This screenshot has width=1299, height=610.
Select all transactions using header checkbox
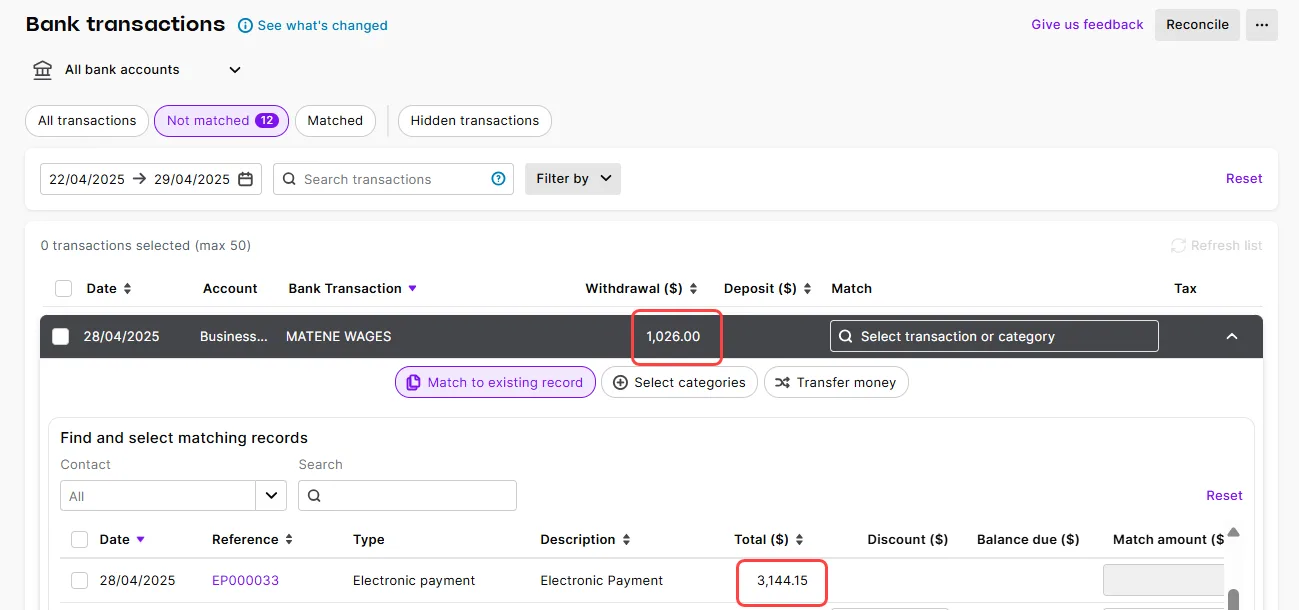[63, 288]
